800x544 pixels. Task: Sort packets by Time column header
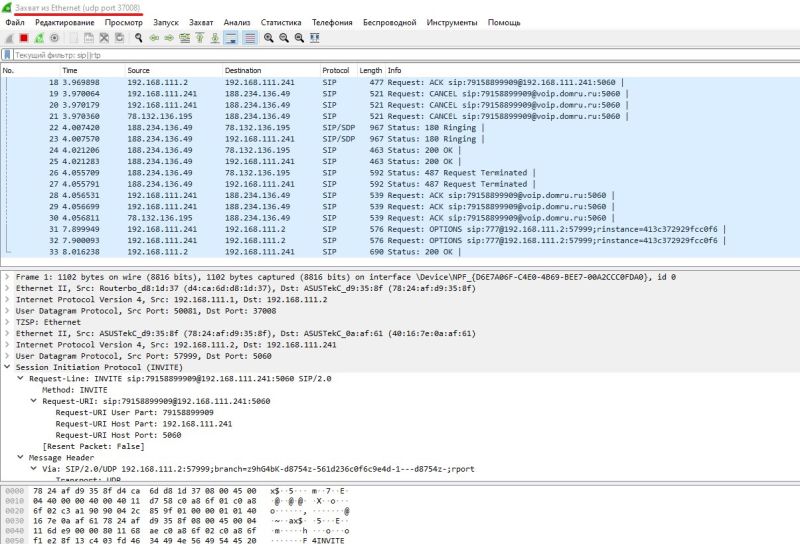click(92, 70)
